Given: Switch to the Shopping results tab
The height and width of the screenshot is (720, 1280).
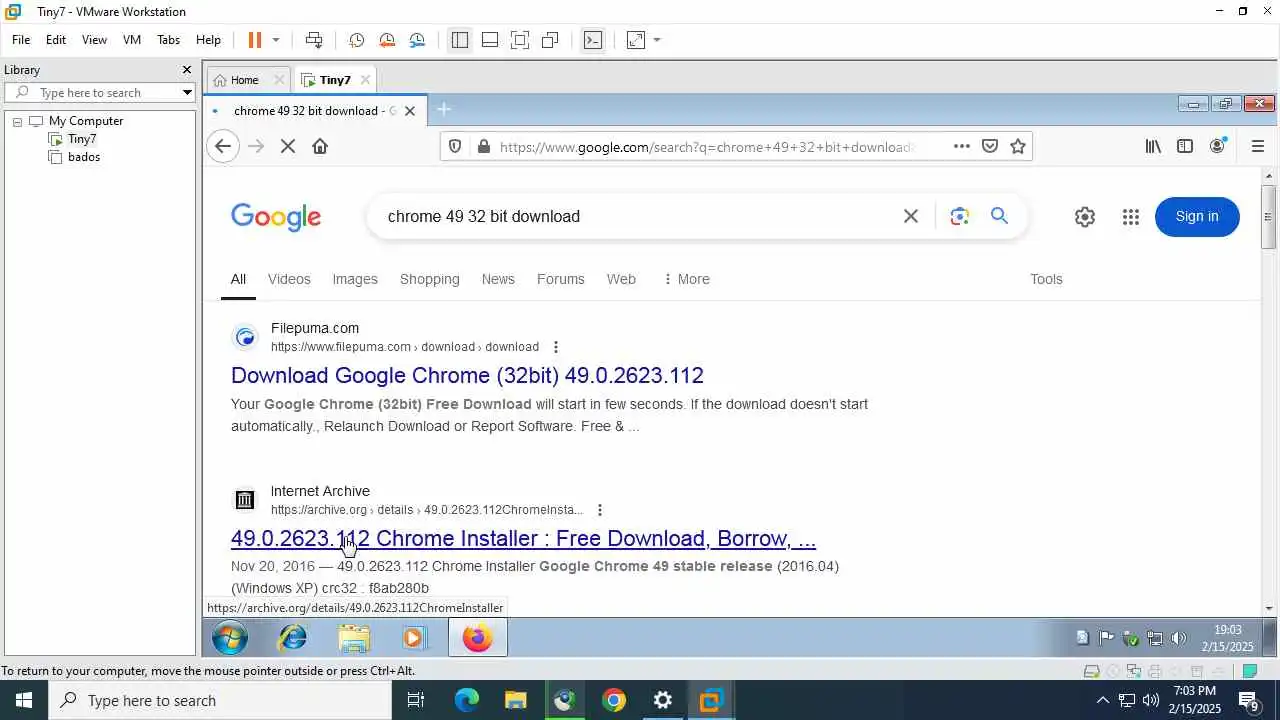Looking at the screenshot, I should click(x=430, y=279).
